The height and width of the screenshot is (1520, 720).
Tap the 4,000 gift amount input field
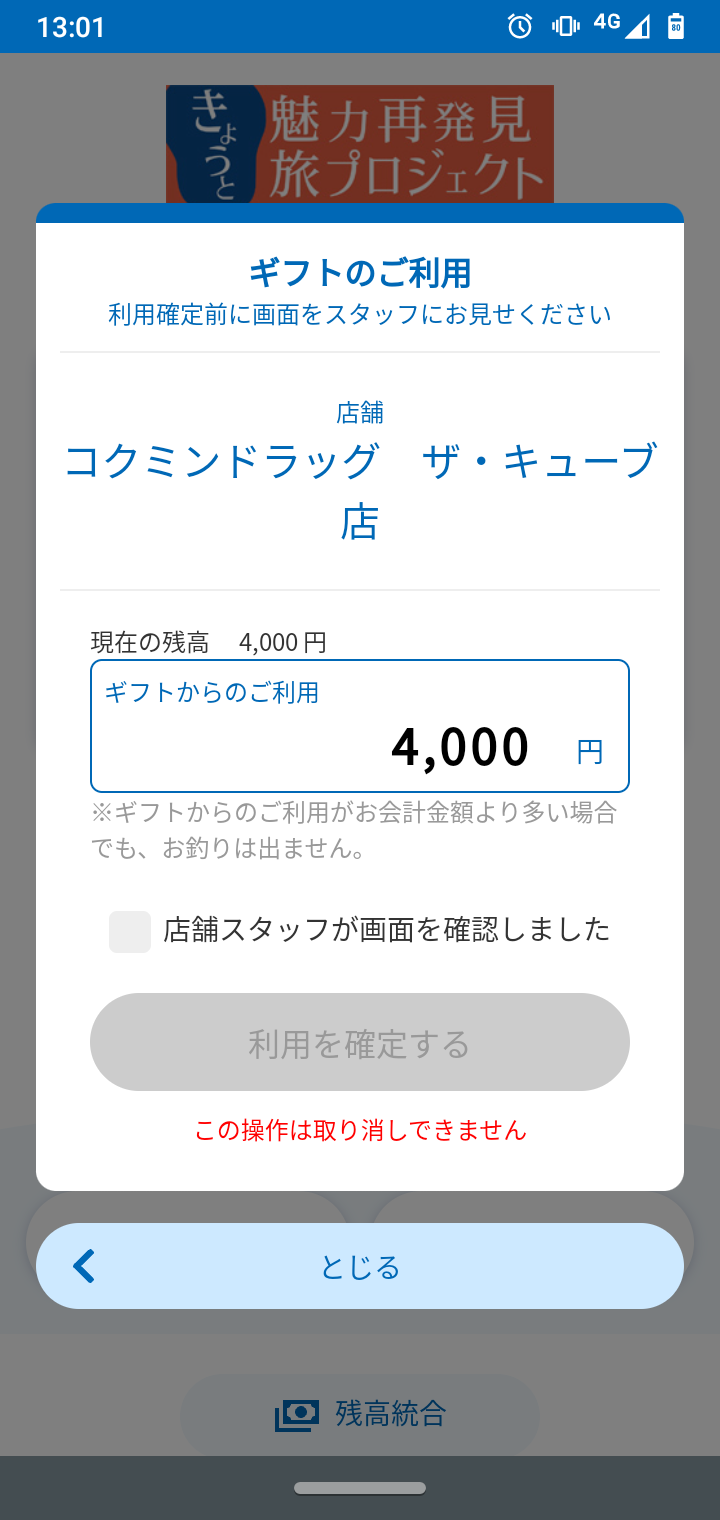[x=360, y=726]
